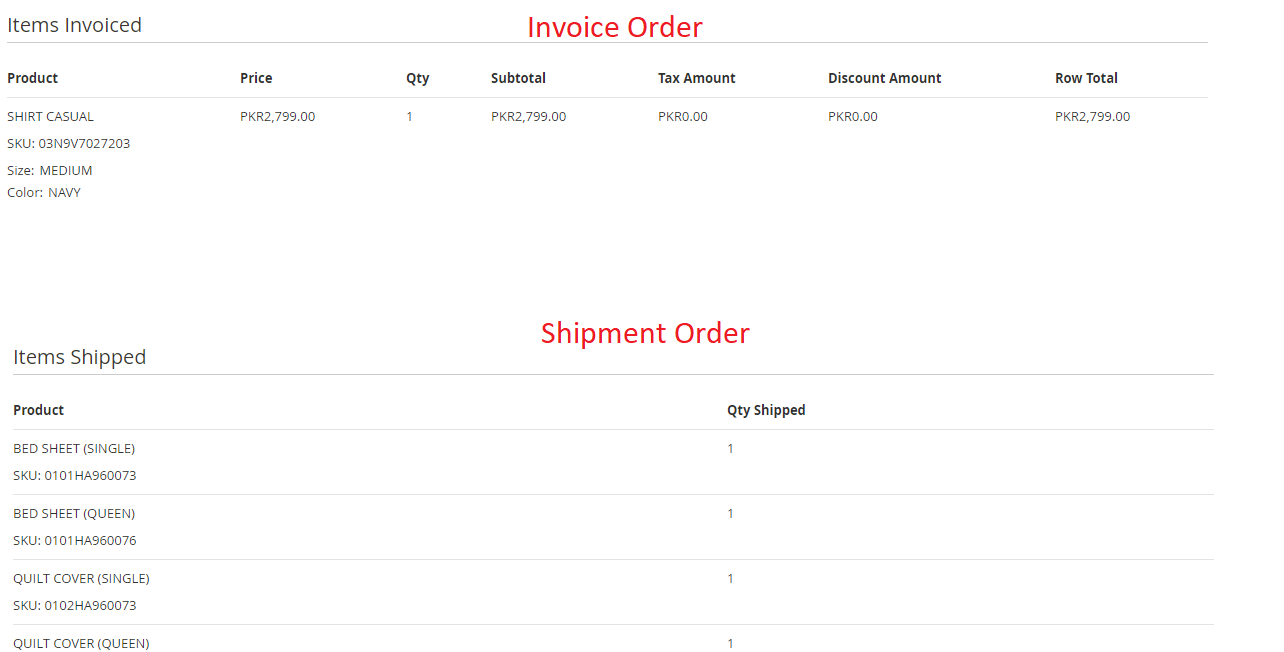
Task: Select the Size MEDIUM attribute text
Action: pyautogui.click(x=50, y=170)
